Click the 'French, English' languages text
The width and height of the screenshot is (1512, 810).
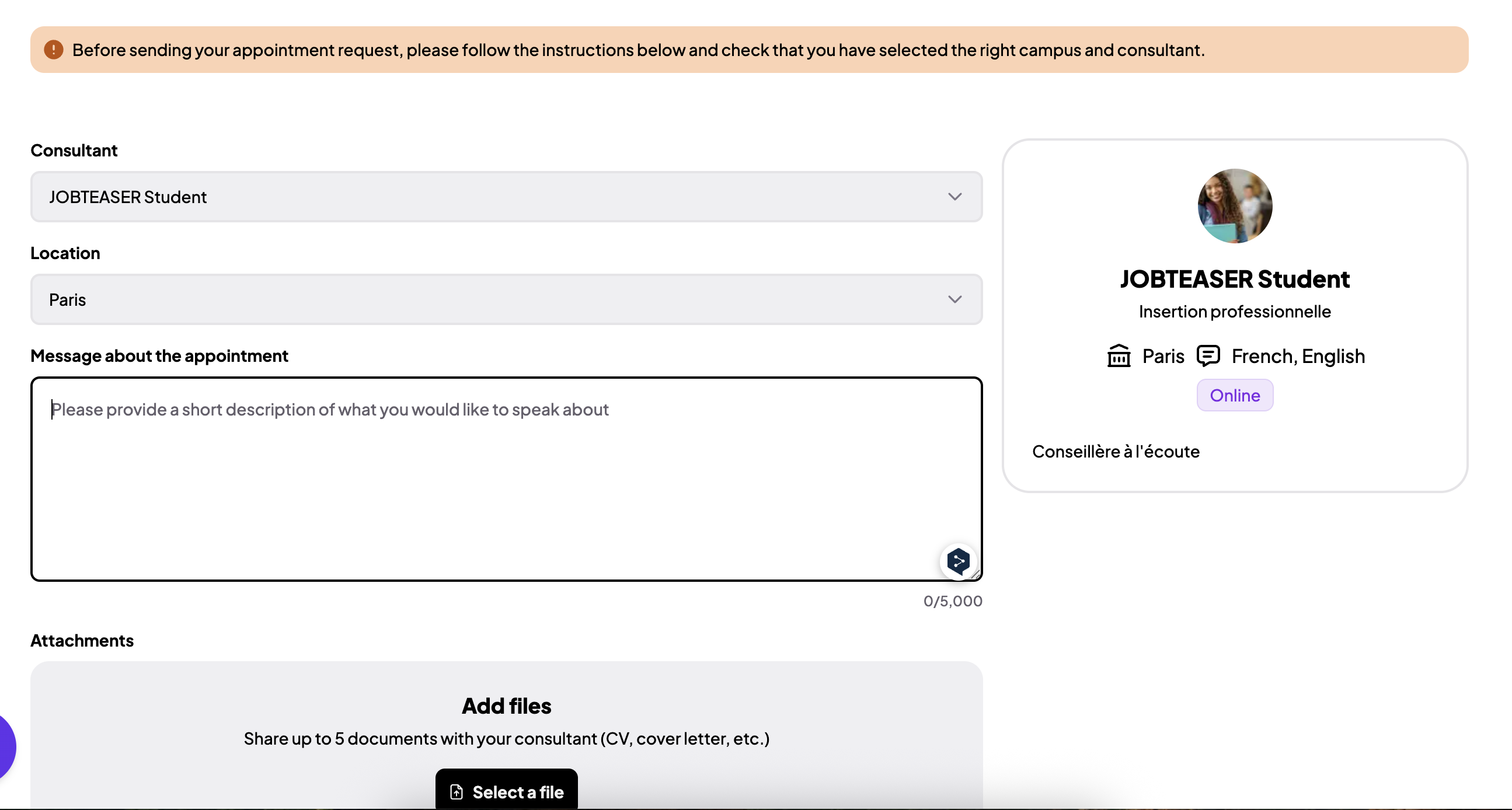(1298, 357)
